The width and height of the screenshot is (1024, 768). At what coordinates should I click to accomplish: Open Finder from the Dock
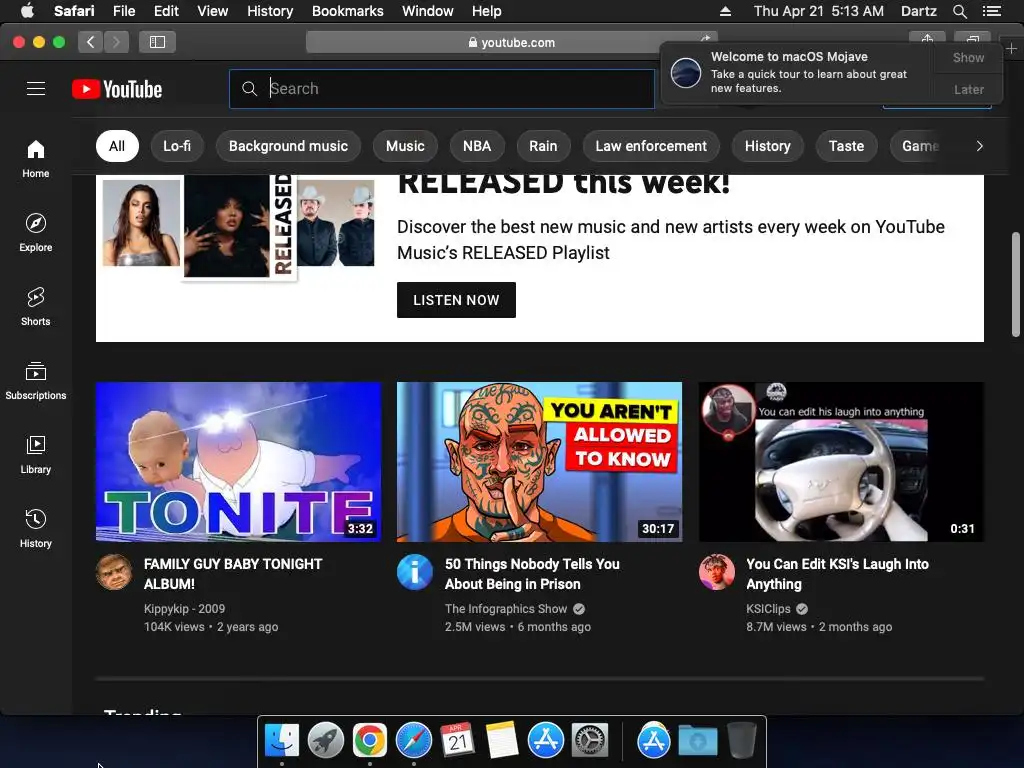[x=281, y=741]
